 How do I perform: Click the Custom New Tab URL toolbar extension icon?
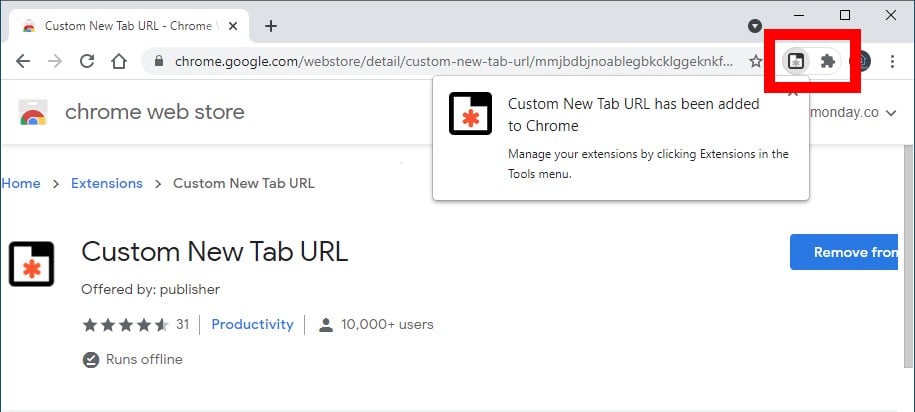(796, 61)
